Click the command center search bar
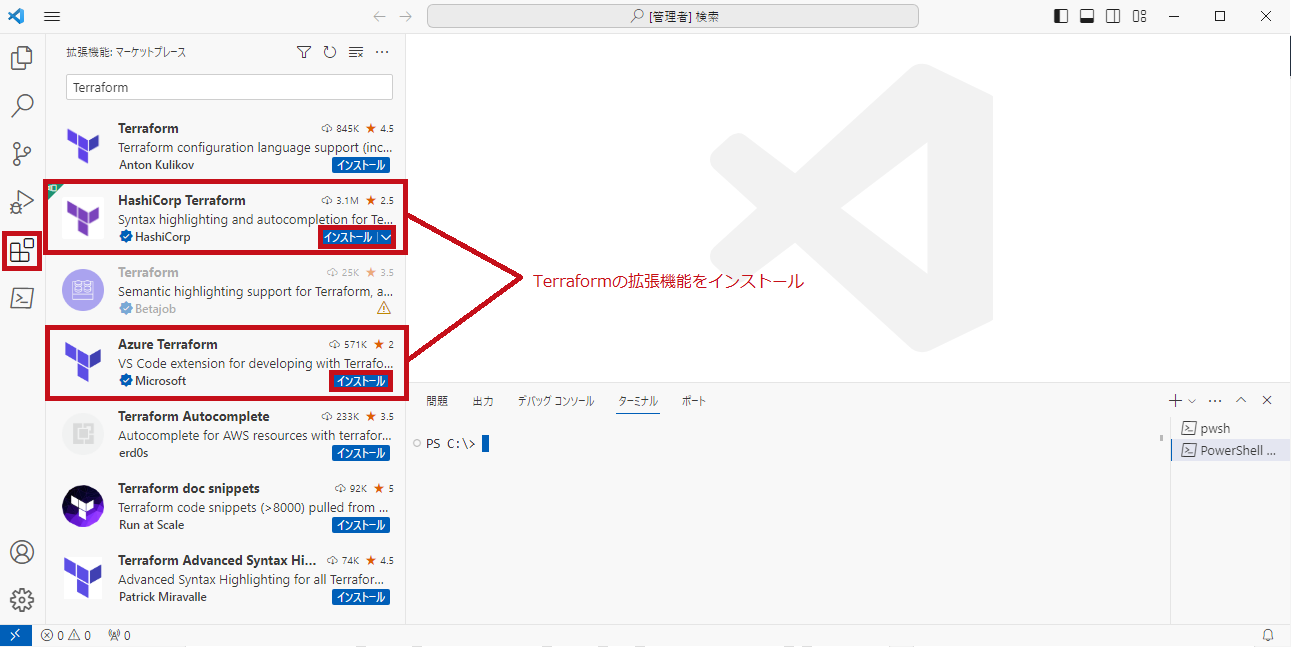Screen dimensions: 1291x647 [x=672, y=16]
